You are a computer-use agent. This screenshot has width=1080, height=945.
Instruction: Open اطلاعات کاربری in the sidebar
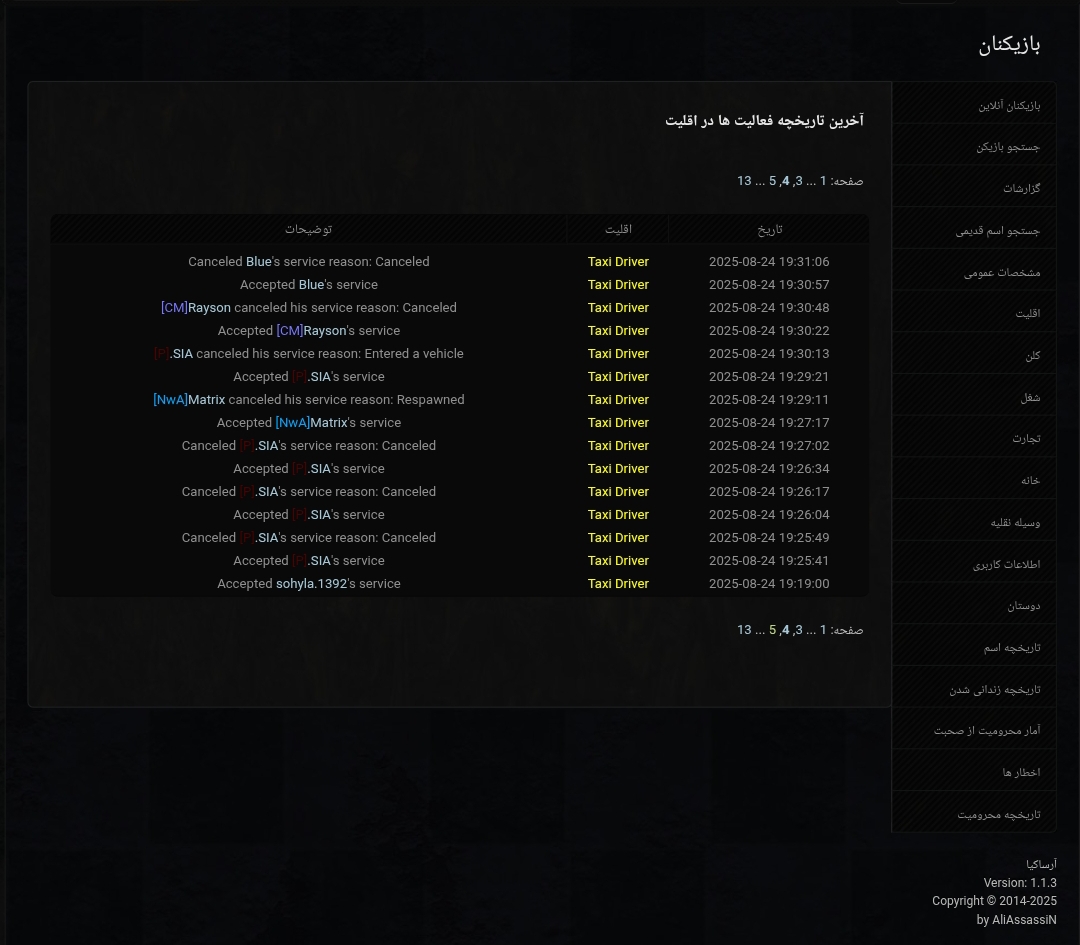974,563
